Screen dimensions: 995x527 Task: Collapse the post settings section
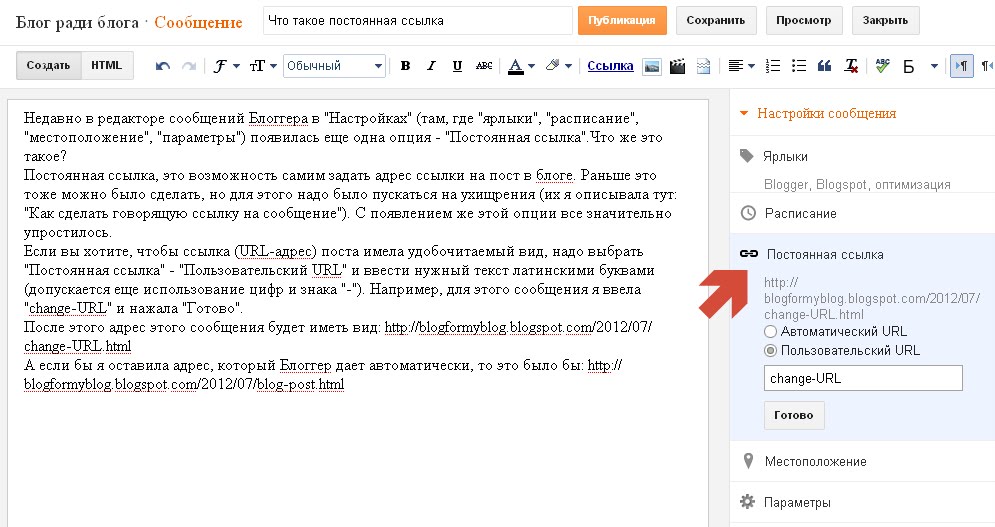point(743,114)
